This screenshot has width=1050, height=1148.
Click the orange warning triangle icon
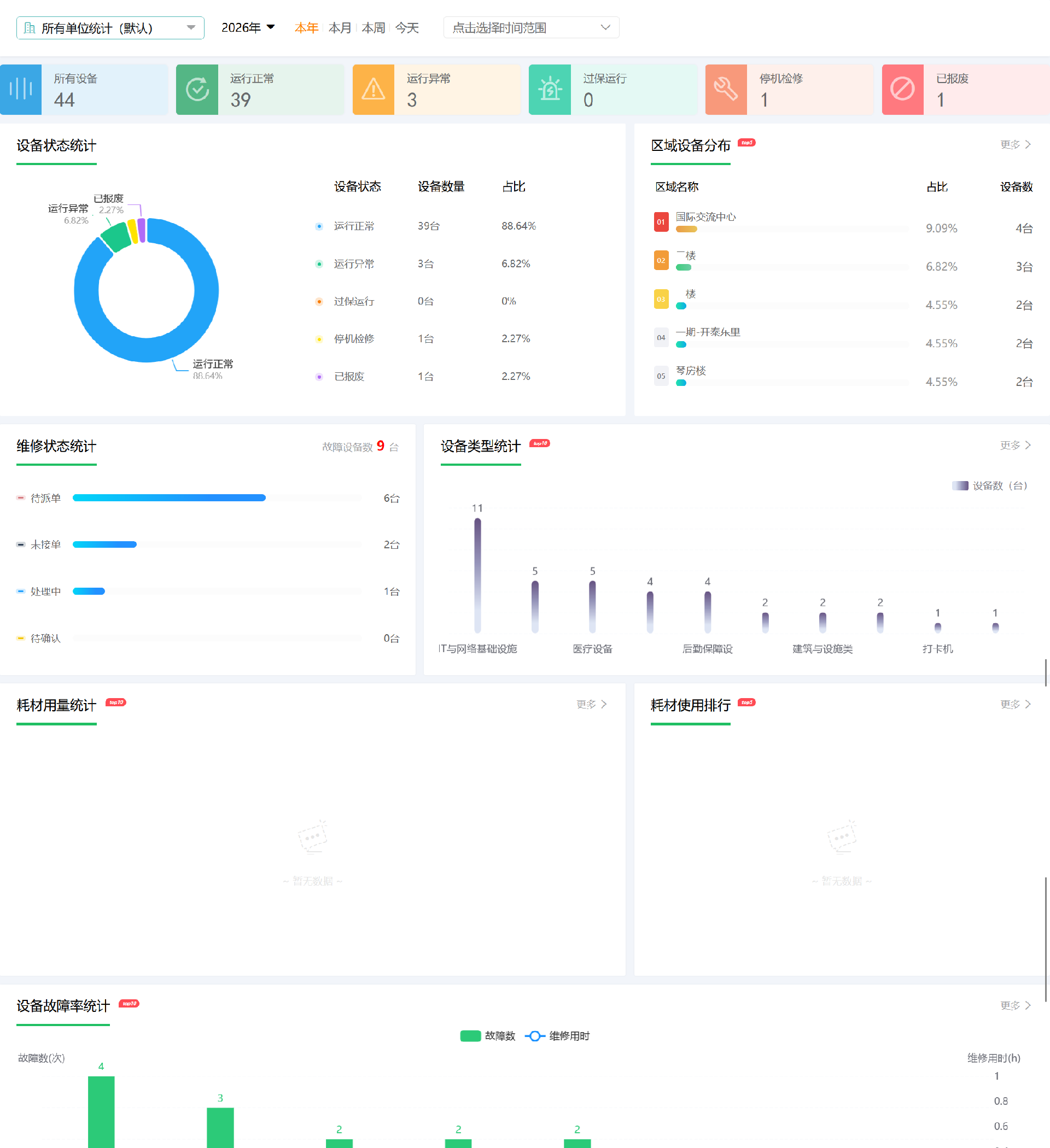point(373,90)
